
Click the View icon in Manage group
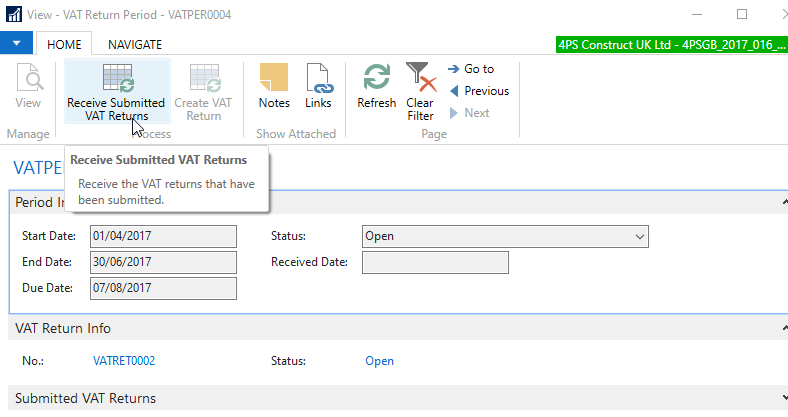tap(28, 78)
